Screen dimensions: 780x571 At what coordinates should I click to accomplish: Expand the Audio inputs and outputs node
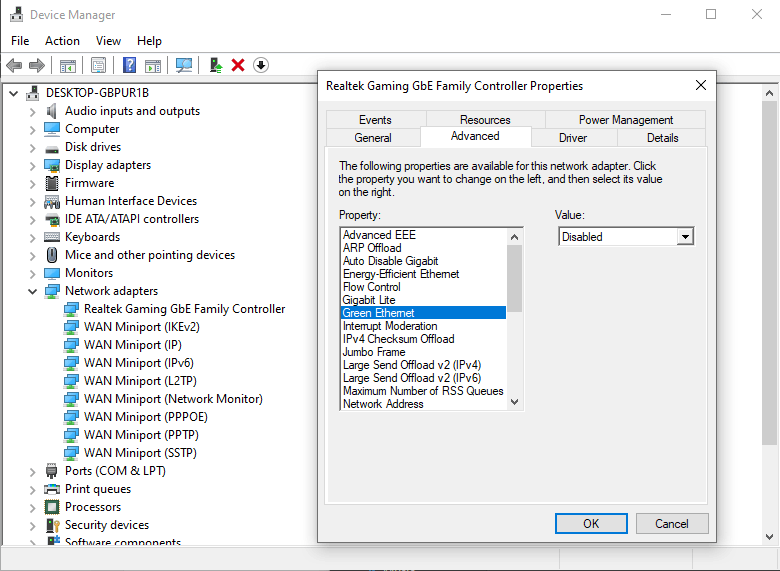coord(32,112)
